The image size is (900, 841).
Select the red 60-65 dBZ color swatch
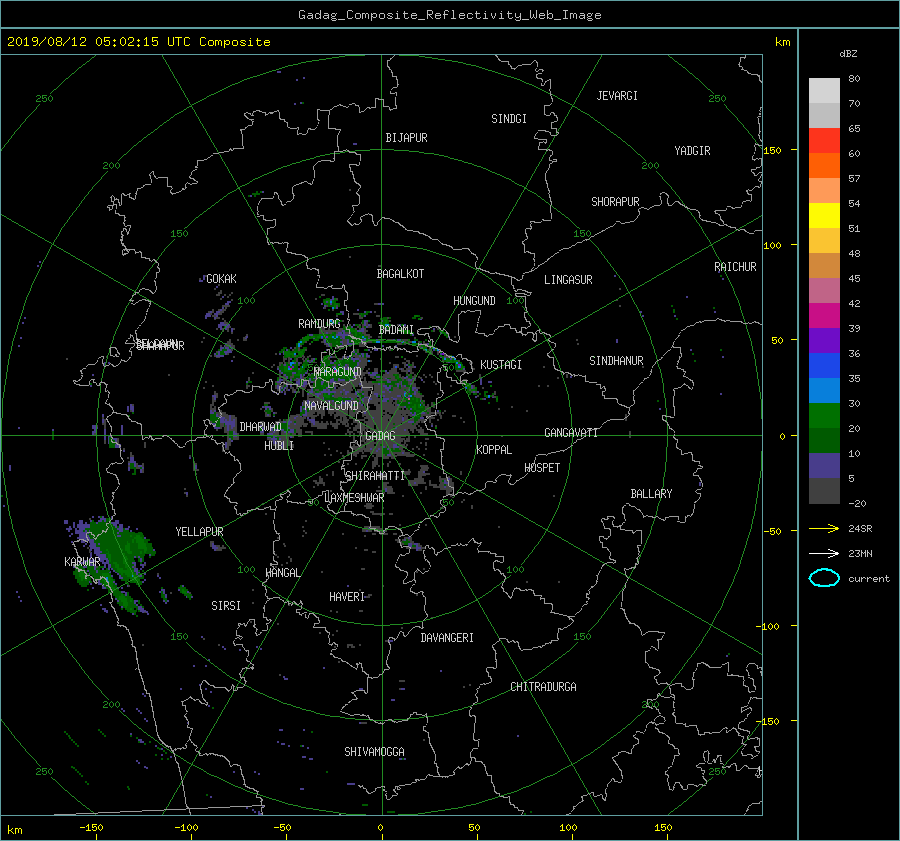(x=824, y=140)
